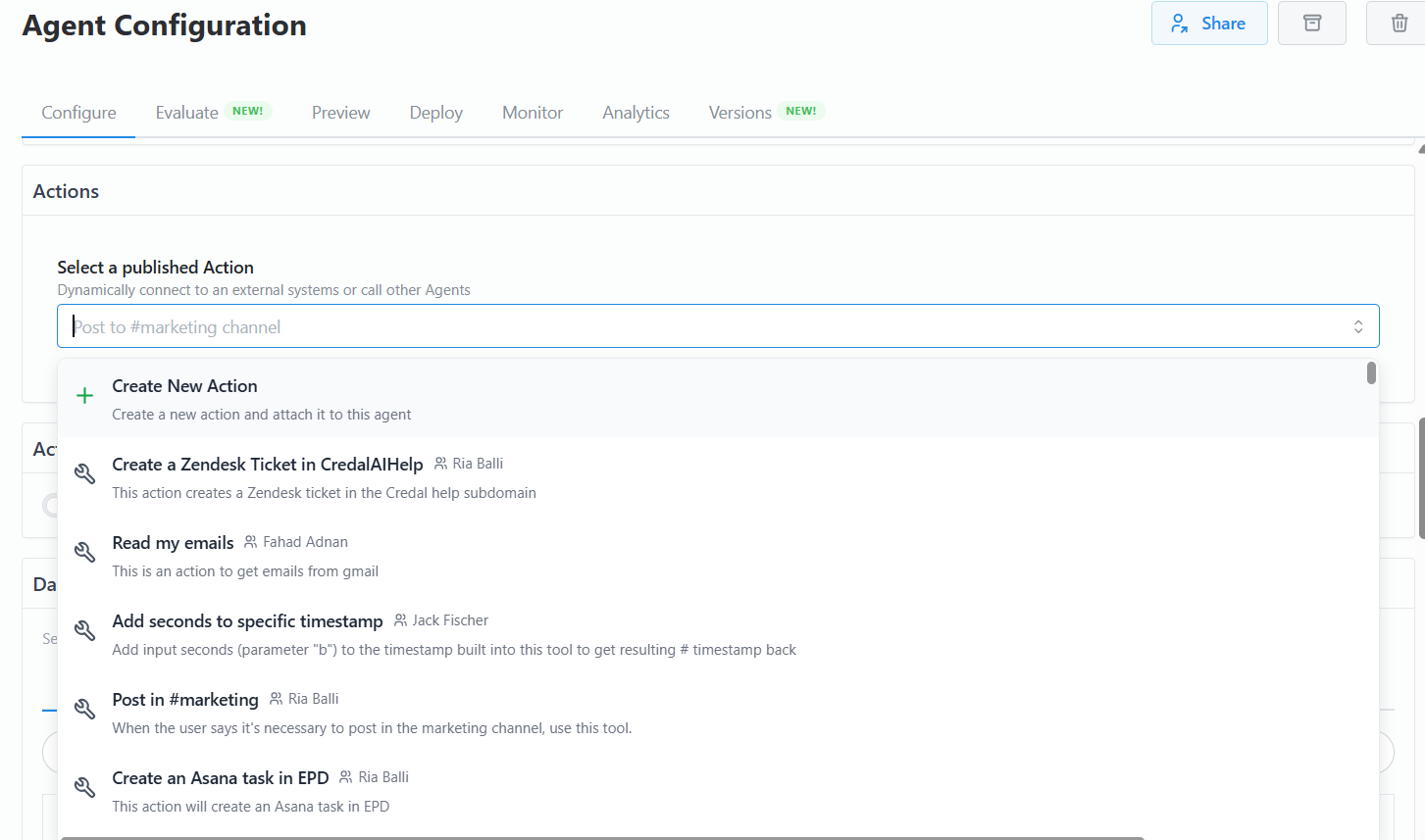Open the Deploy tab
1425x840 pixels.
pyautogui.click(x=435, y=113)
